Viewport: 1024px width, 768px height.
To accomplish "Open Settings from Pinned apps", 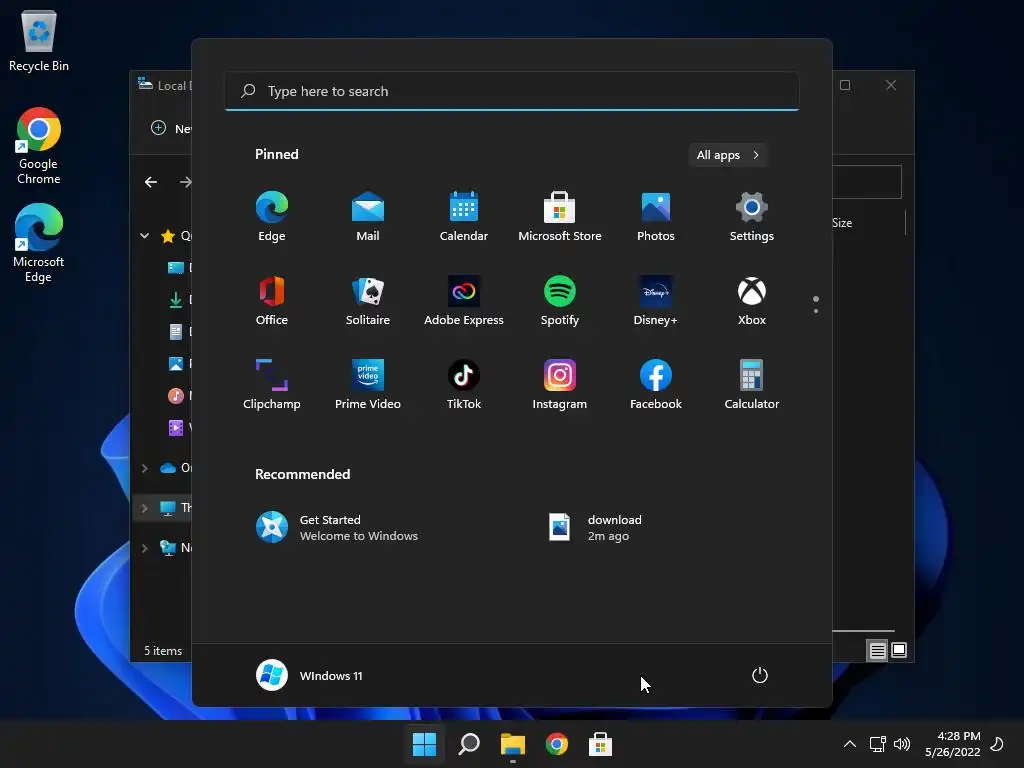I will point(752,217).
